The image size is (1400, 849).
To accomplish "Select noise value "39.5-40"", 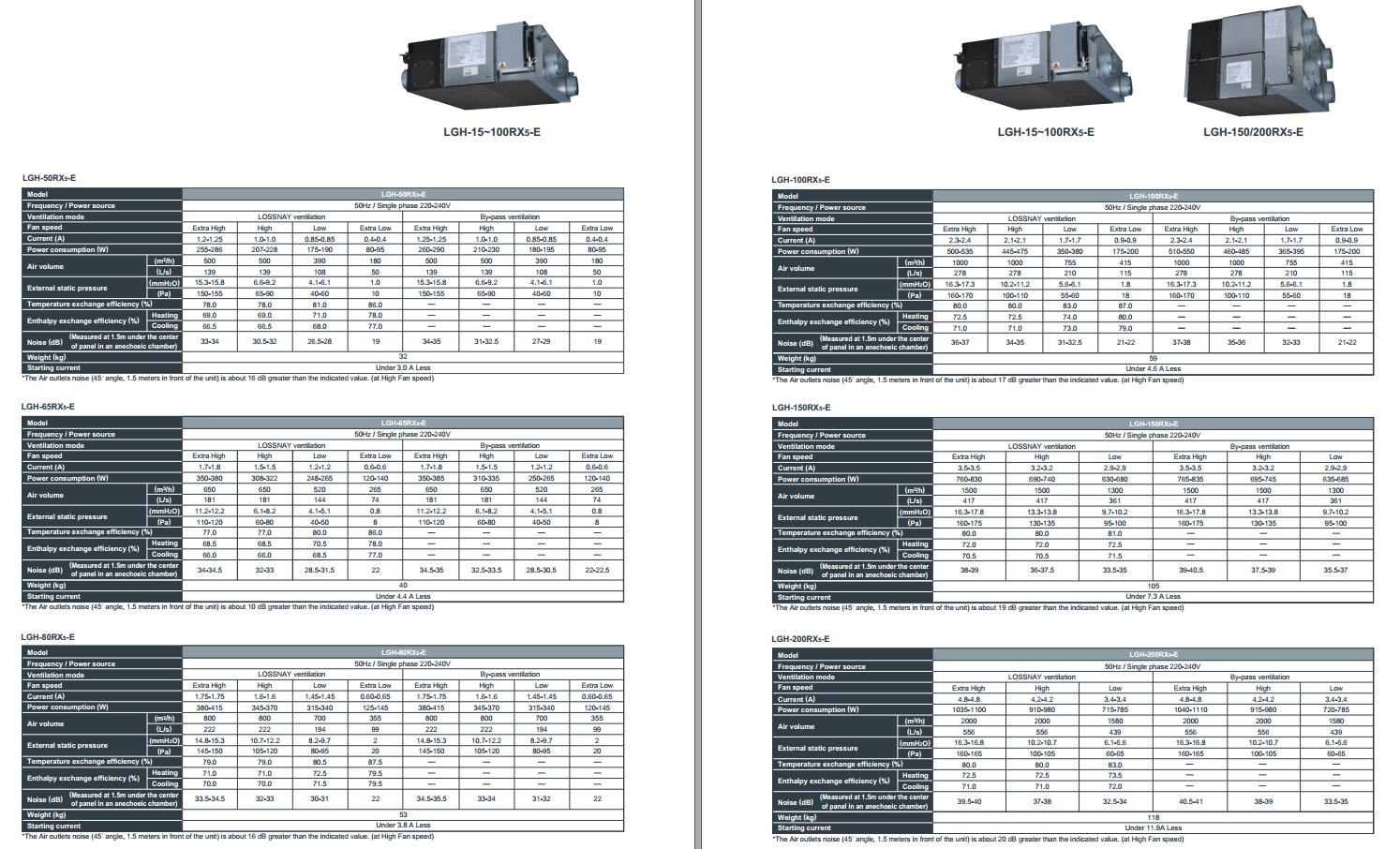I will [969, 802].
